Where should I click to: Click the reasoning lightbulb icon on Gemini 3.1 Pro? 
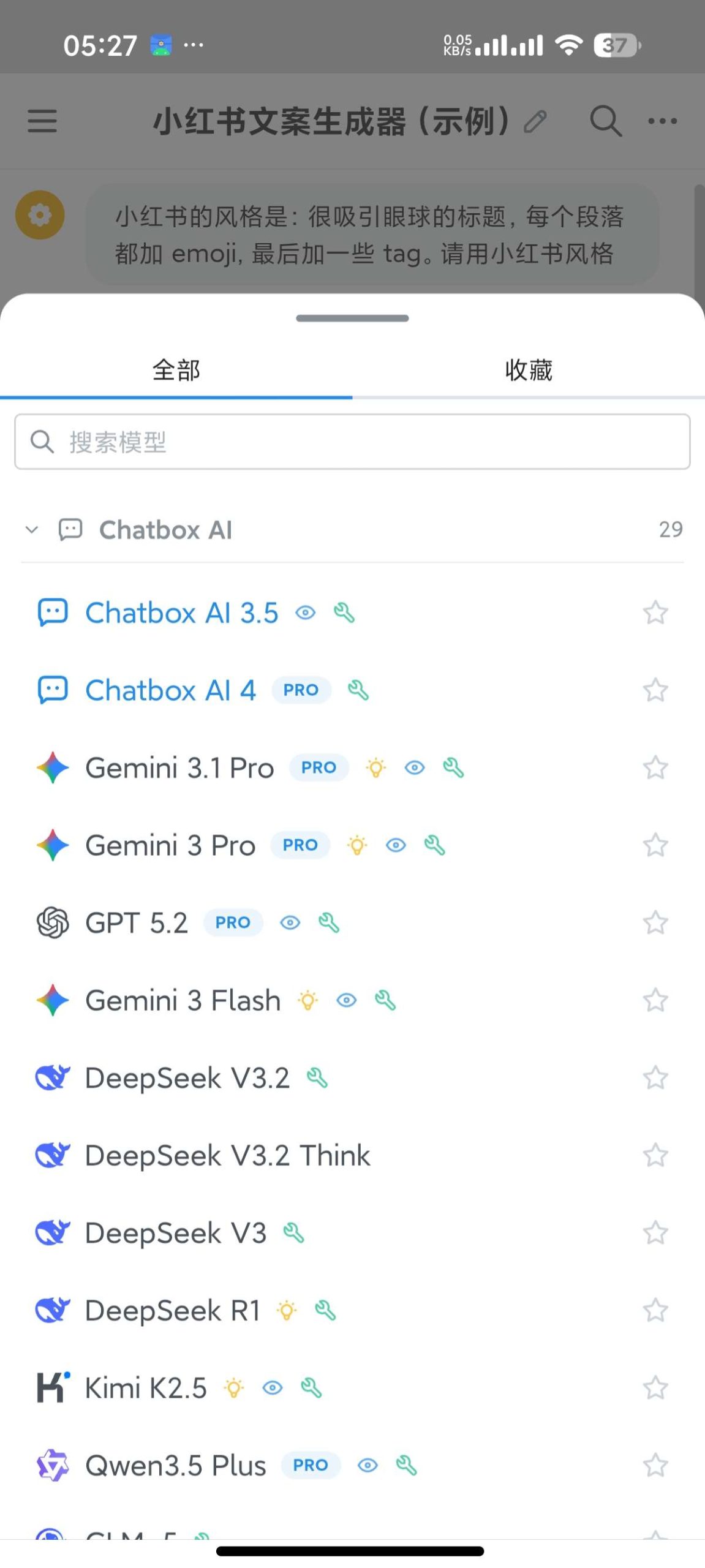point(376,767)
